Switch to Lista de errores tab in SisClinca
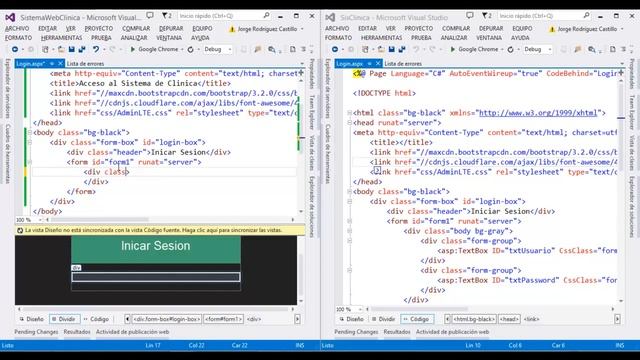Image resolution: width=640 pixels, height=360 pixels. click(x=403, y=64)
